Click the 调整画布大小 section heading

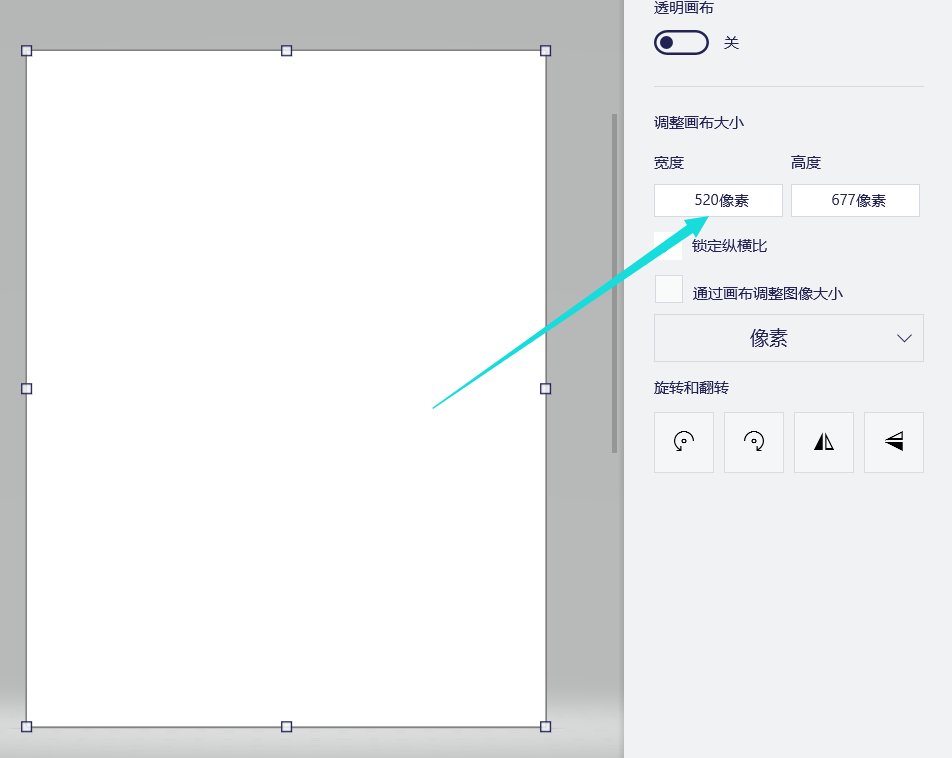697,122
